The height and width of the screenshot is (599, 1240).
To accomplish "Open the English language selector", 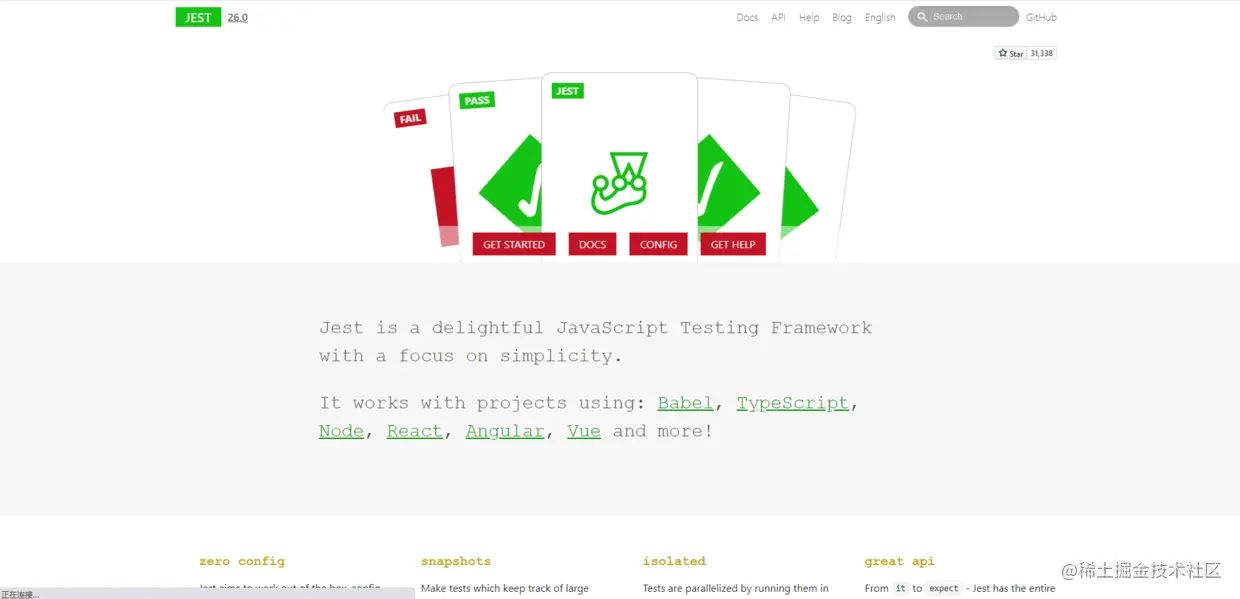I will pyautogui.click(x=880, y=17).
